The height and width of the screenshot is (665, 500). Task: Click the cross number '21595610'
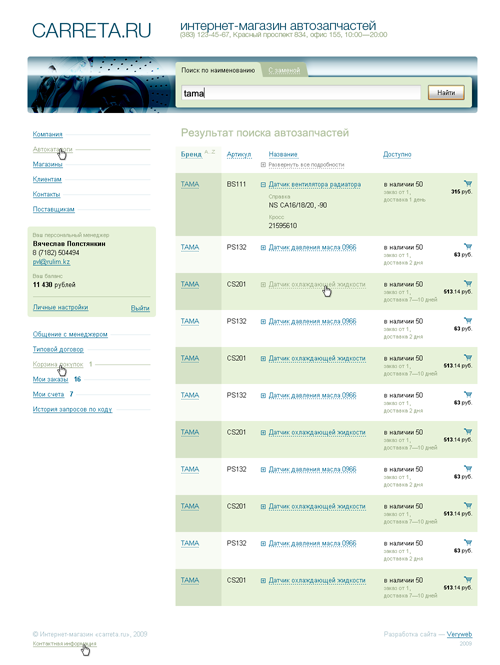coord(282,226)
